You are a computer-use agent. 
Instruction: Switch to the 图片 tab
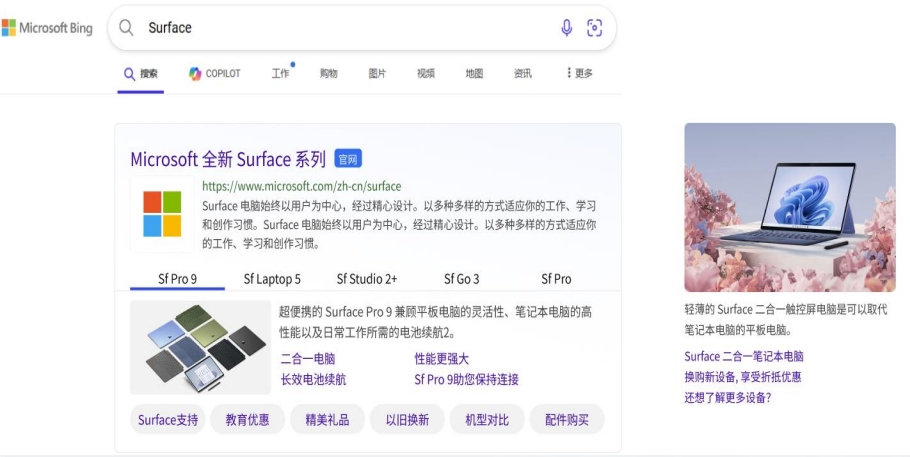[377, 74]
